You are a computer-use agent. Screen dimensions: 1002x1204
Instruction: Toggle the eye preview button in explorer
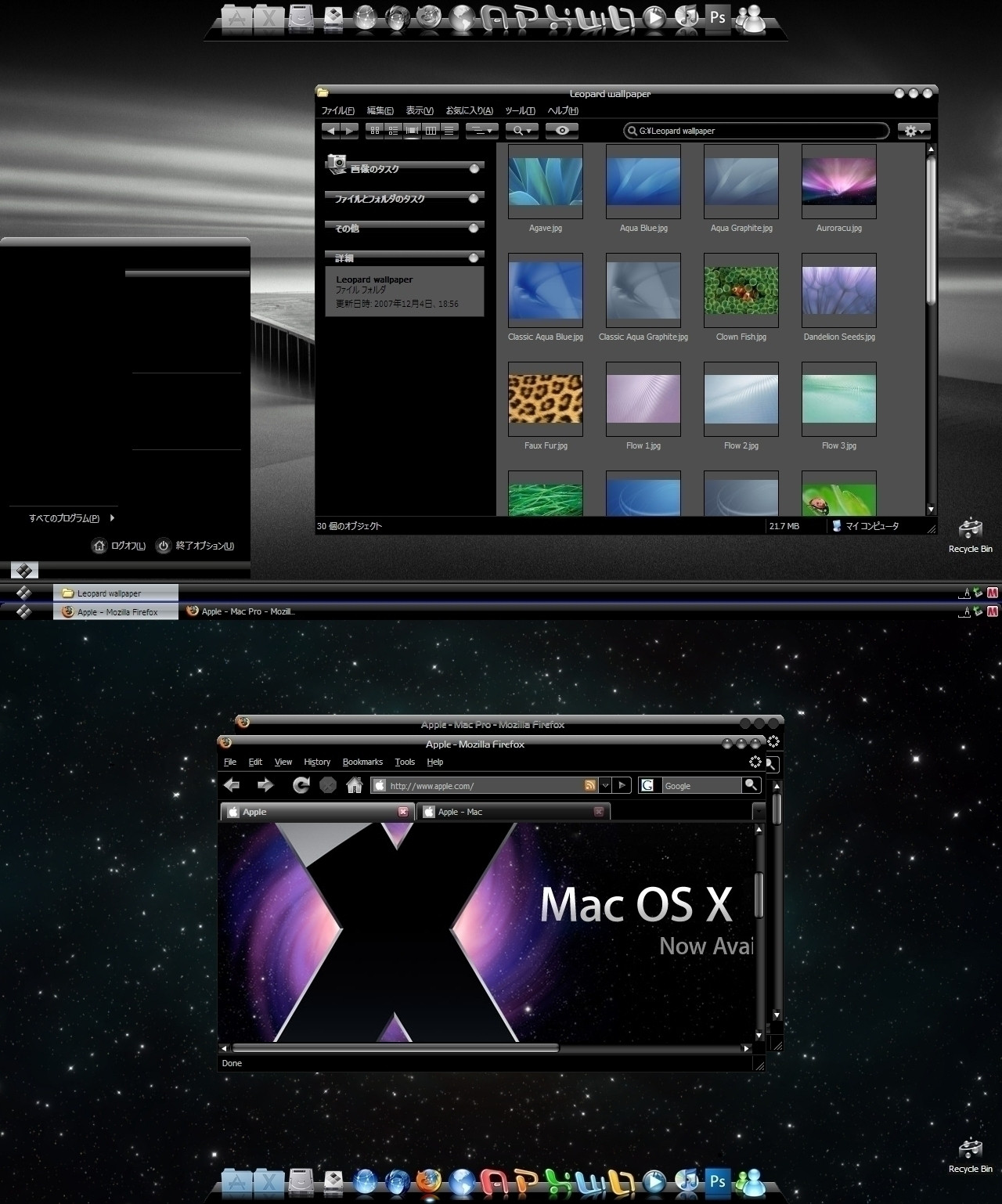pyautogui.click(x=562, y=131)
